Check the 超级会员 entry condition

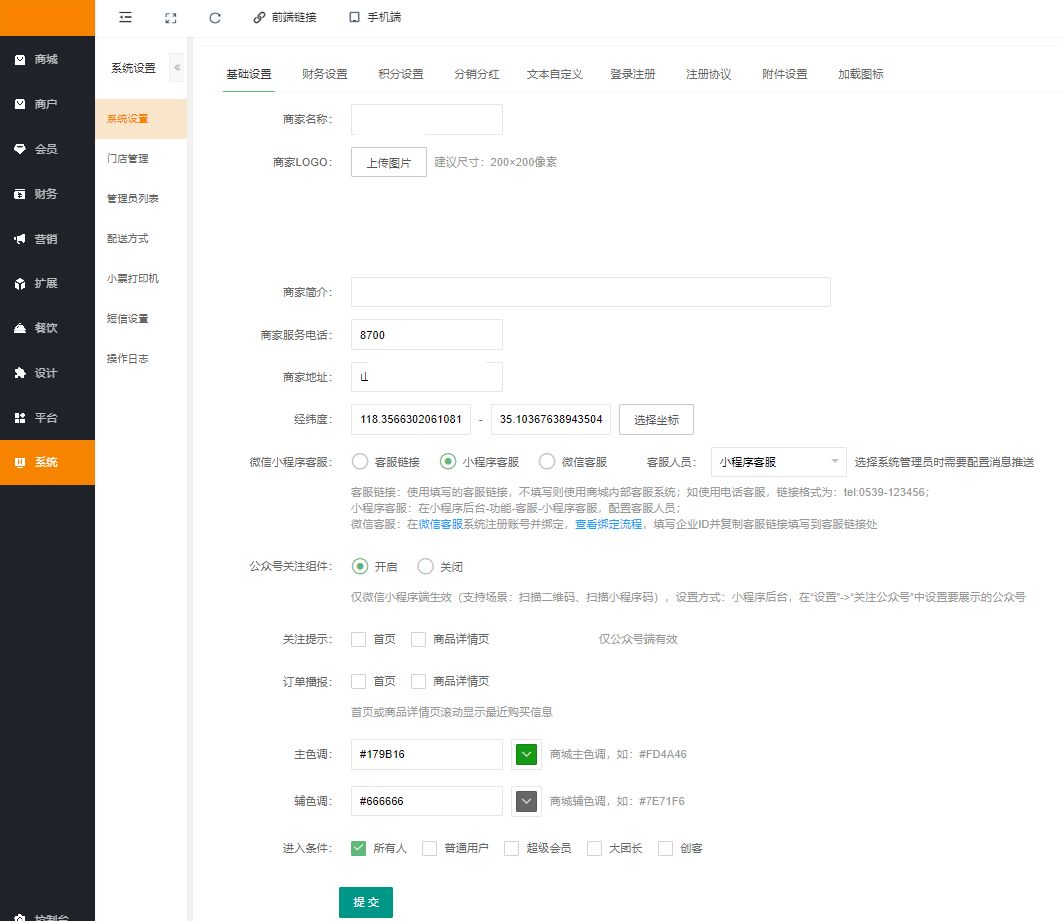tap(512, 848)
